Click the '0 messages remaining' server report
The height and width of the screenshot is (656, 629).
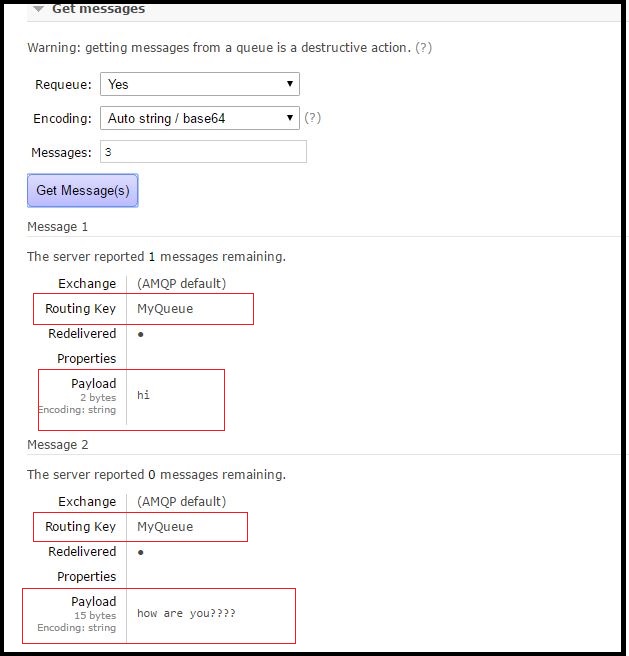(x=156, y=475)
